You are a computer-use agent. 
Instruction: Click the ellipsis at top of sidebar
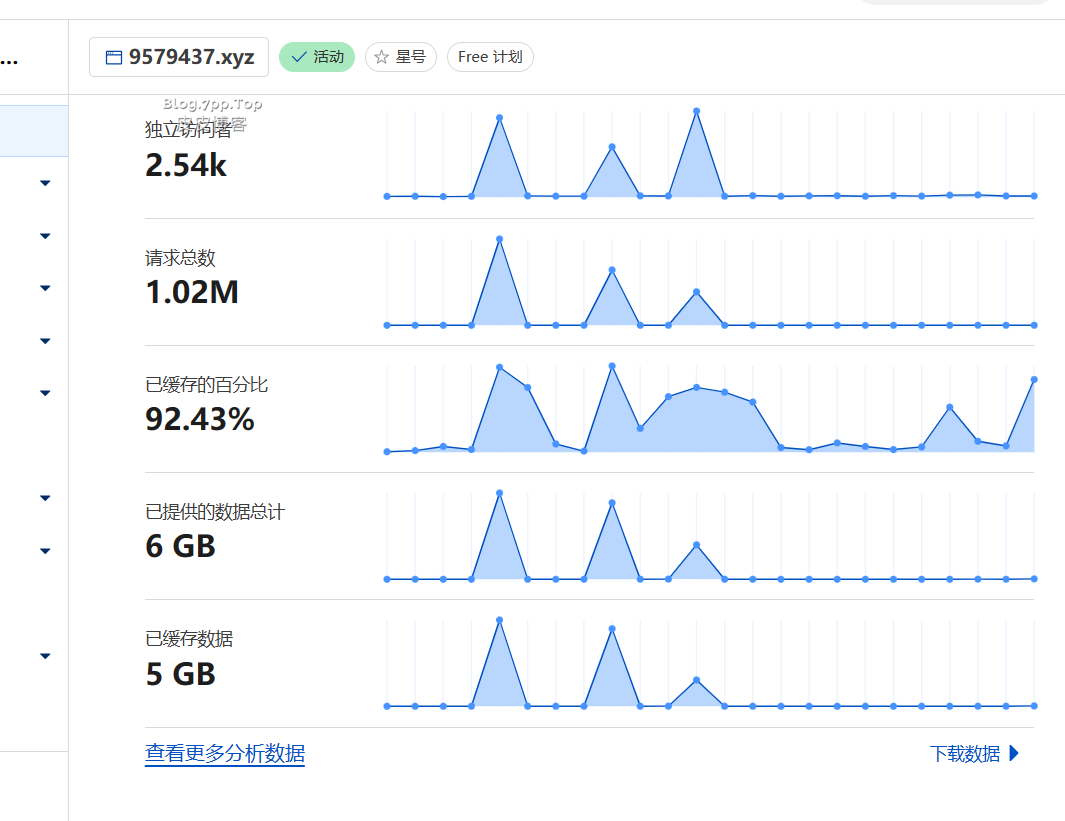9,60
